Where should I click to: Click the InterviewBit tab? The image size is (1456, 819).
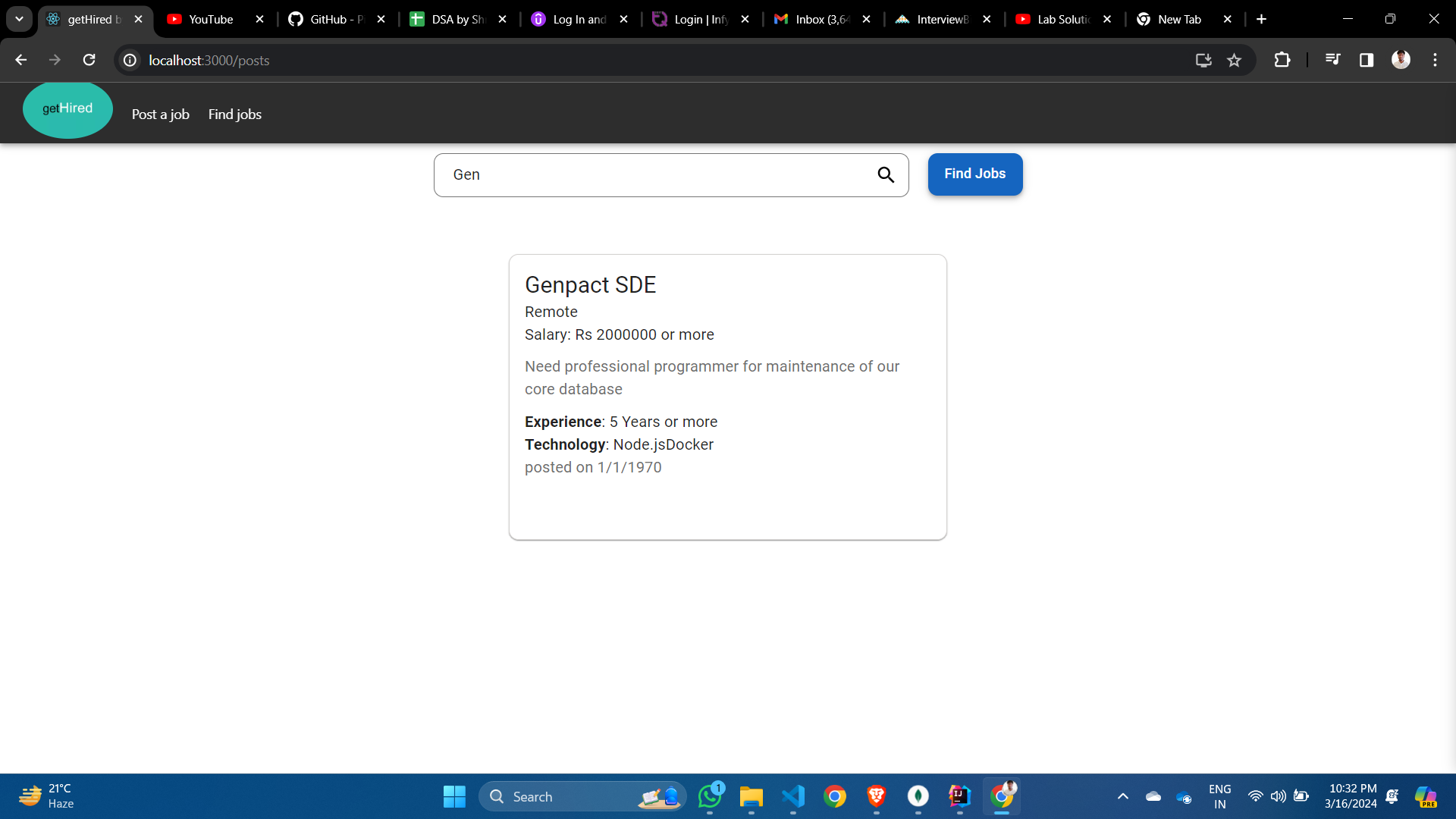(941, 19)
